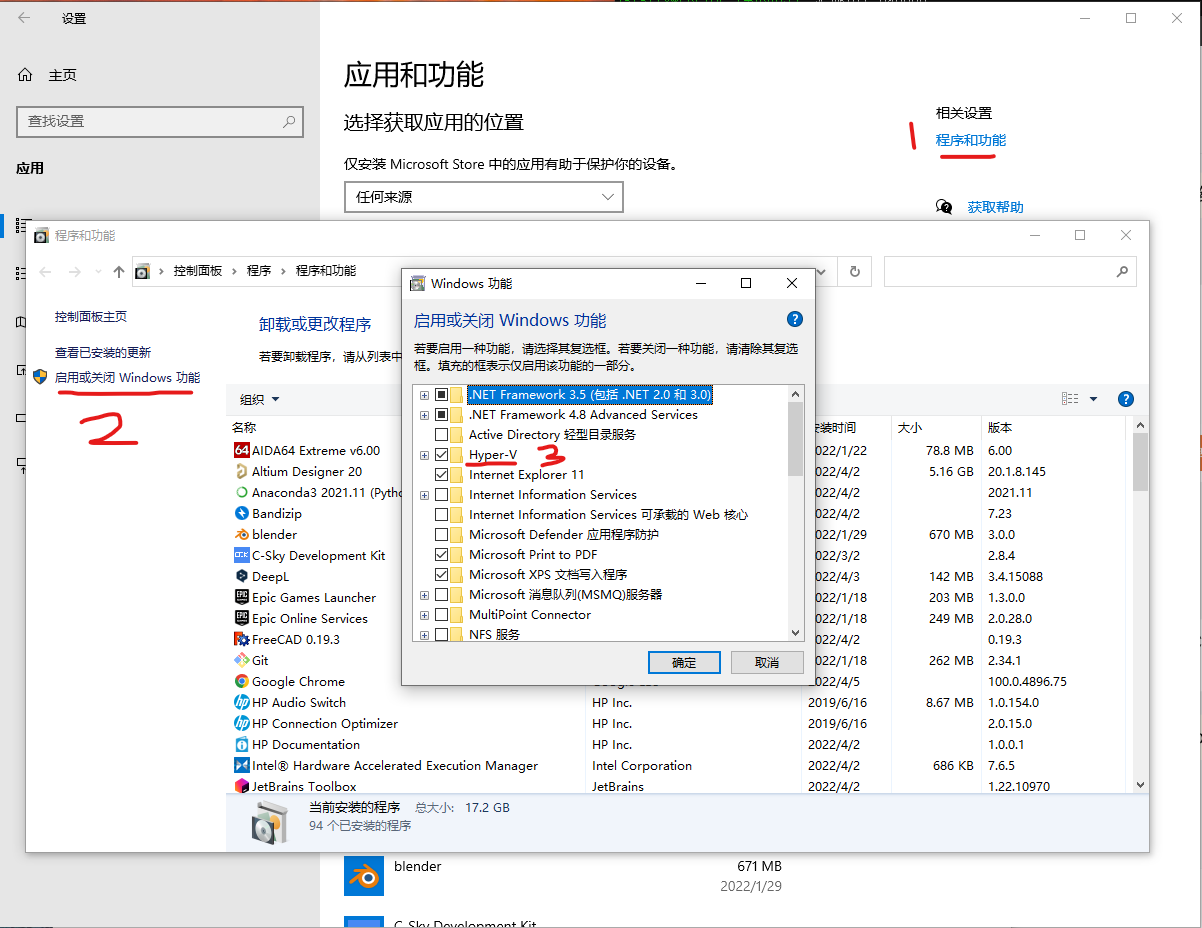Expand the MultiPoint Connector node
This screenshot has height=928, width=1202.
[x=425, y=615]
